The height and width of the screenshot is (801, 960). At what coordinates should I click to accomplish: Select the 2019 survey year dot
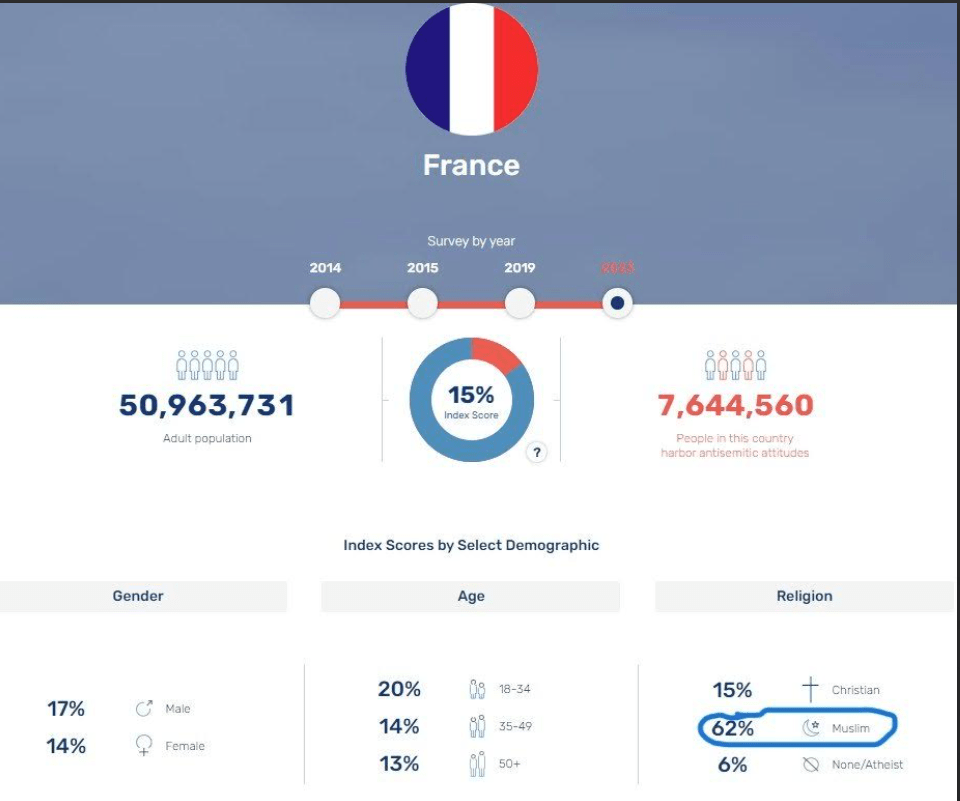(x=520, y=303)
